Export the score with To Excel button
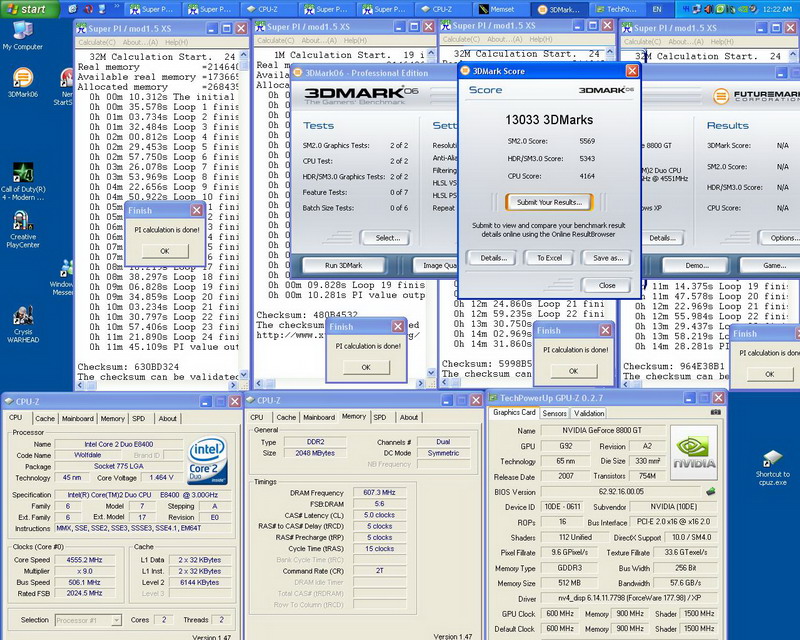 (549, 258)
